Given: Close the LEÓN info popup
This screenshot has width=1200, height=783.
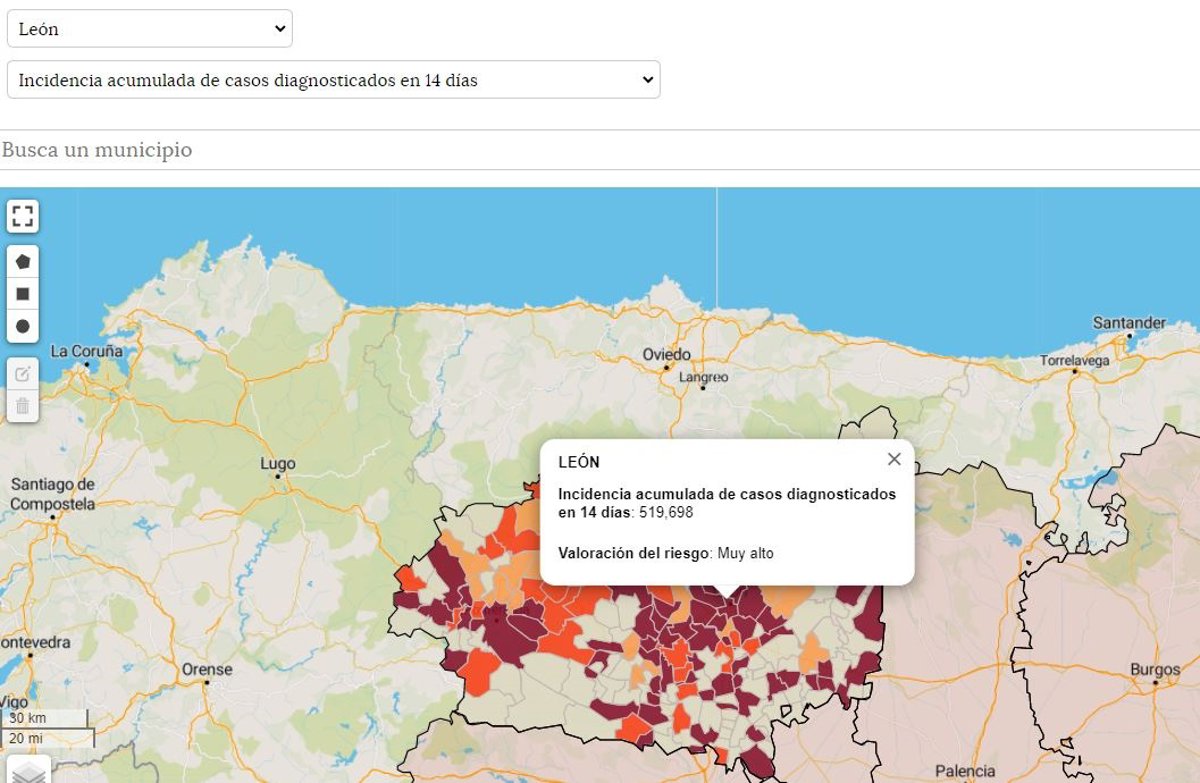Looking at the screenshot, I should pyautogui.click(x=894, y=459).
